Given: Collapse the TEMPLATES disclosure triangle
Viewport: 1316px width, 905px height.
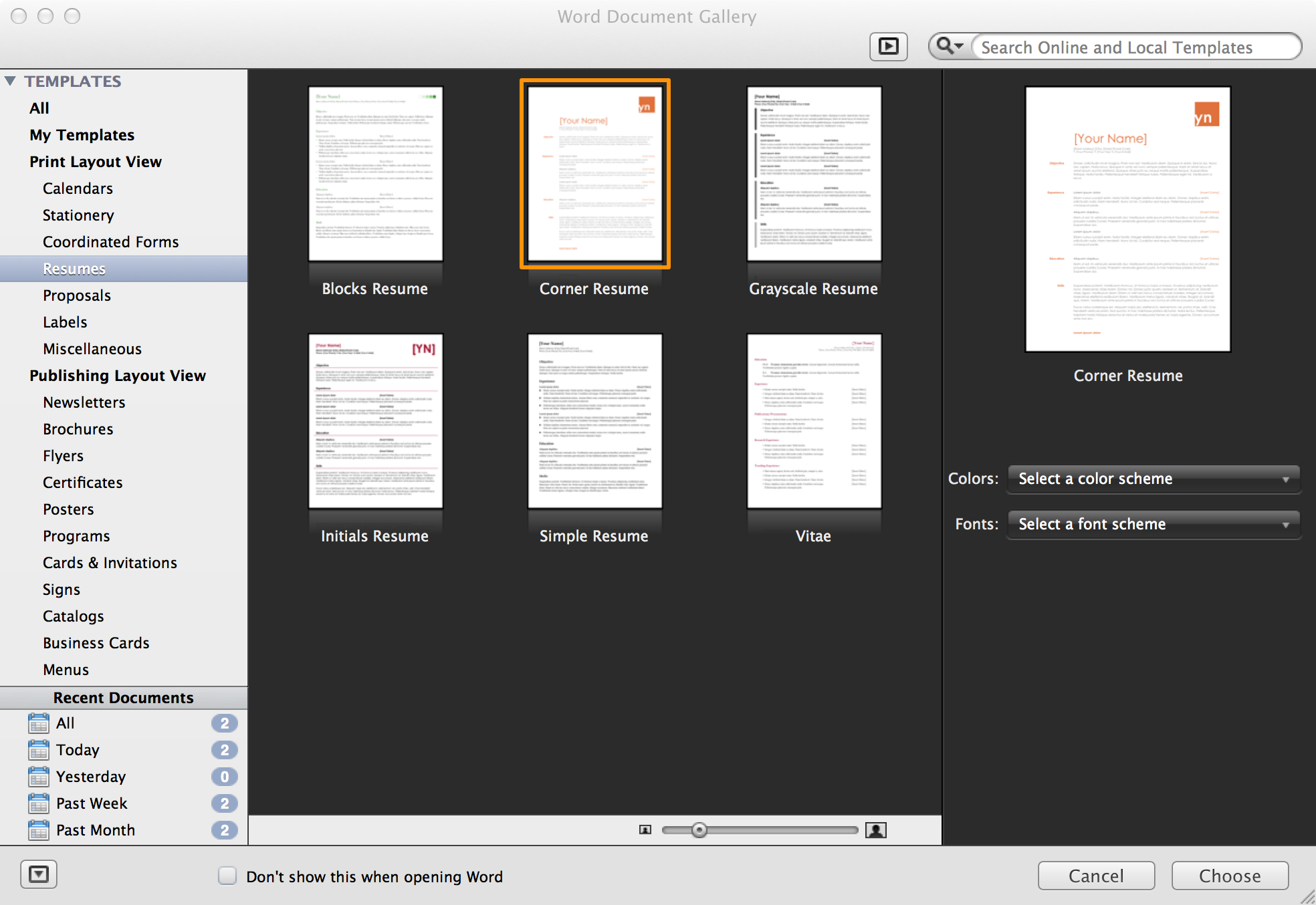Looking at the screenshot, I should pos(10,81).
